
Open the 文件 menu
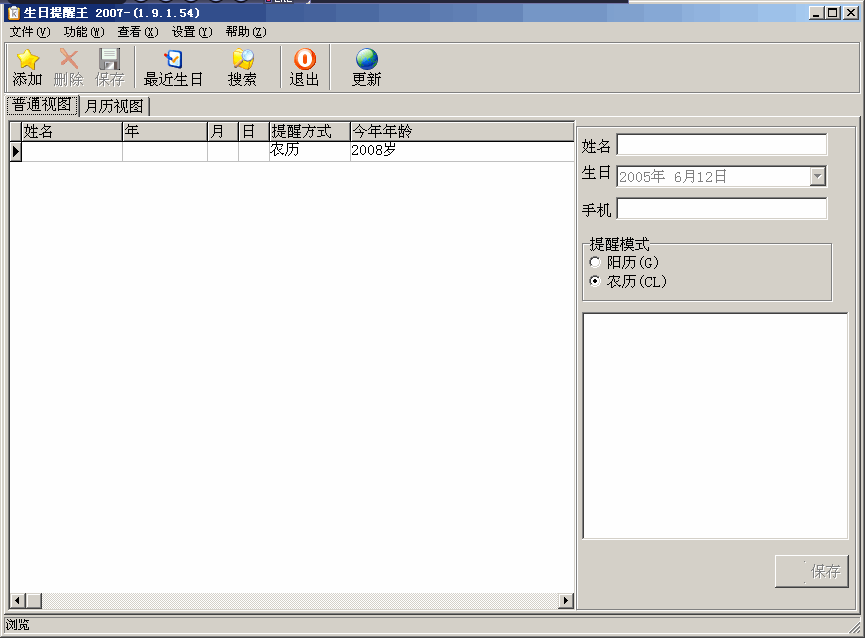tap(29, 32)
